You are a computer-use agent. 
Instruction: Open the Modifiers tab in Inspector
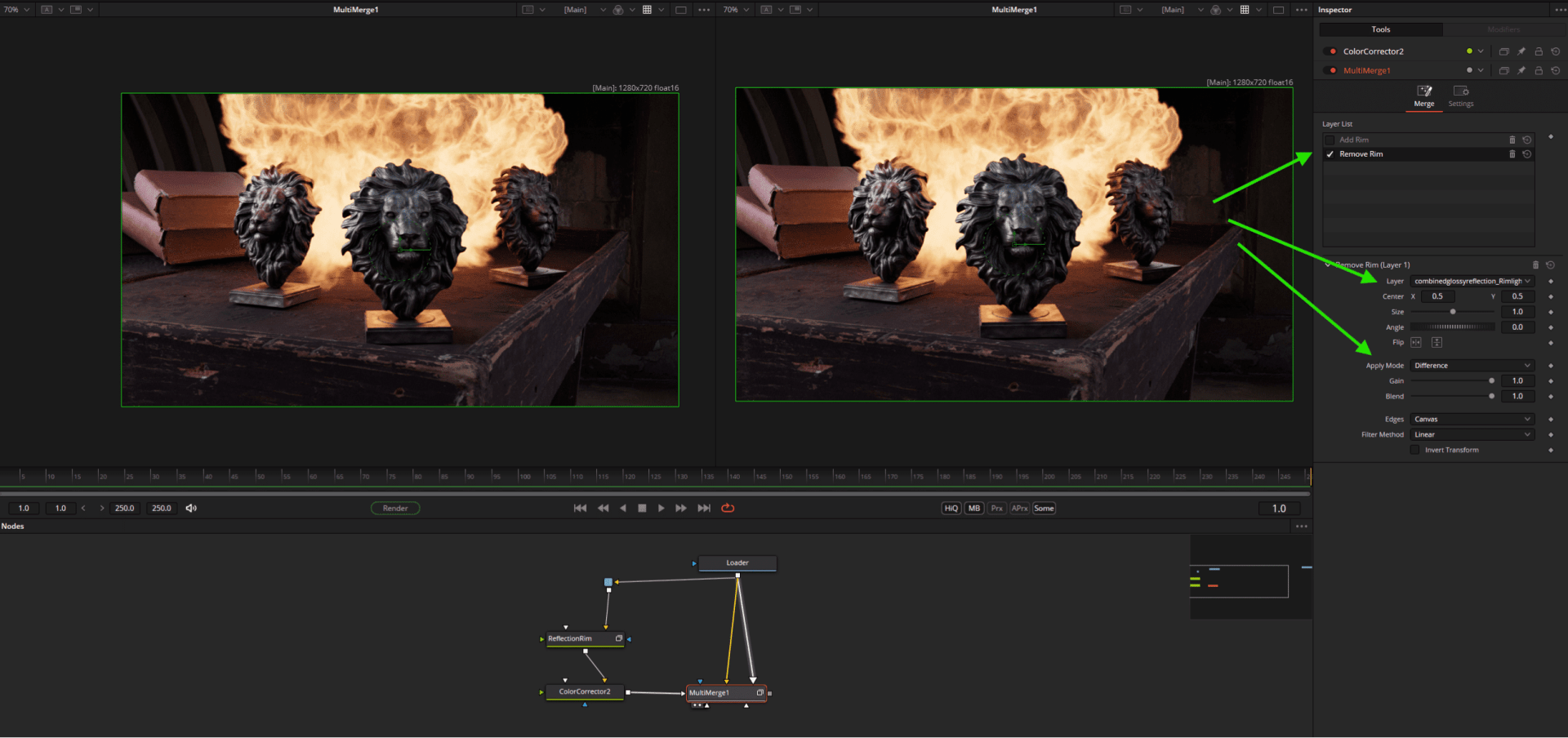click(1503, 29)
